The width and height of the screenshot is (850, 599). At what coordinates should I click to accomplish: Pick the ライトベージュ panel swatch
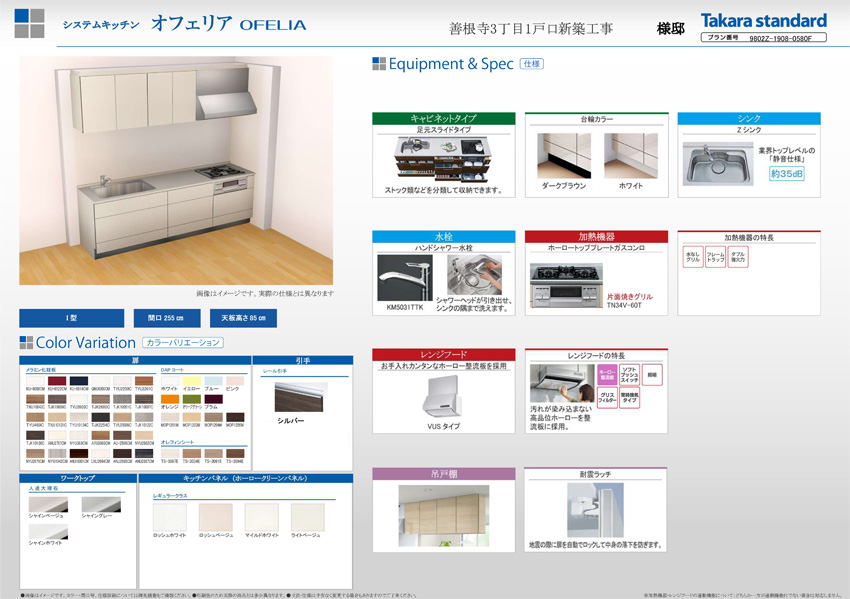tap(307, 517)
